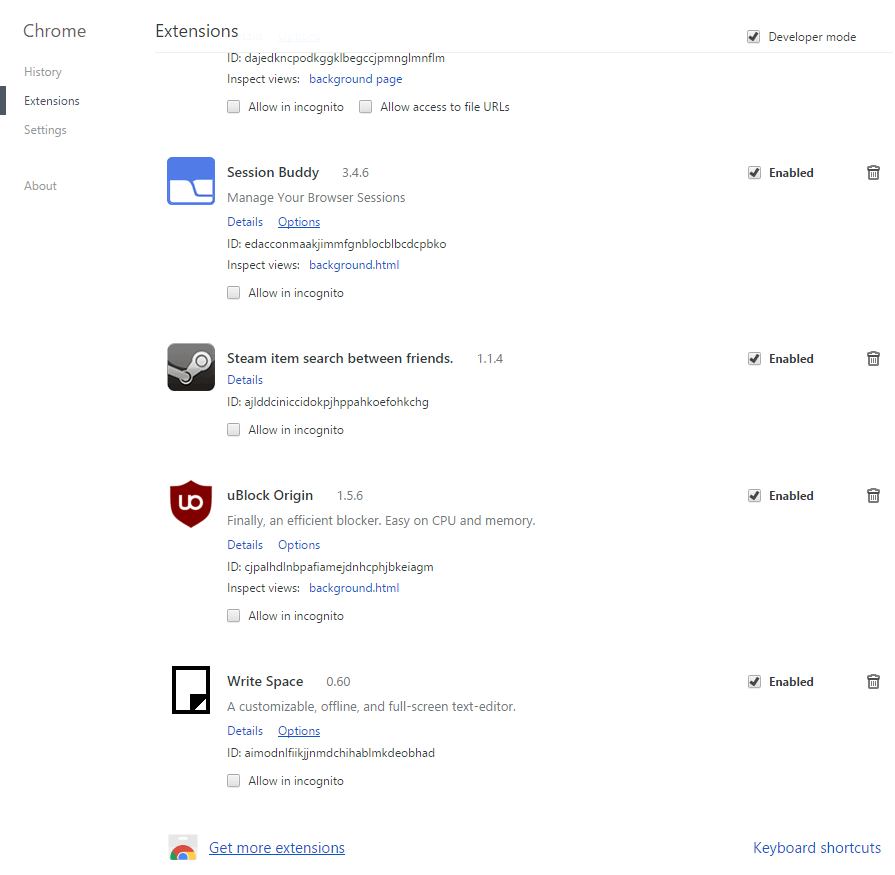
Task: Allow Session Buddy in incognito
Action: click(234, 293)
